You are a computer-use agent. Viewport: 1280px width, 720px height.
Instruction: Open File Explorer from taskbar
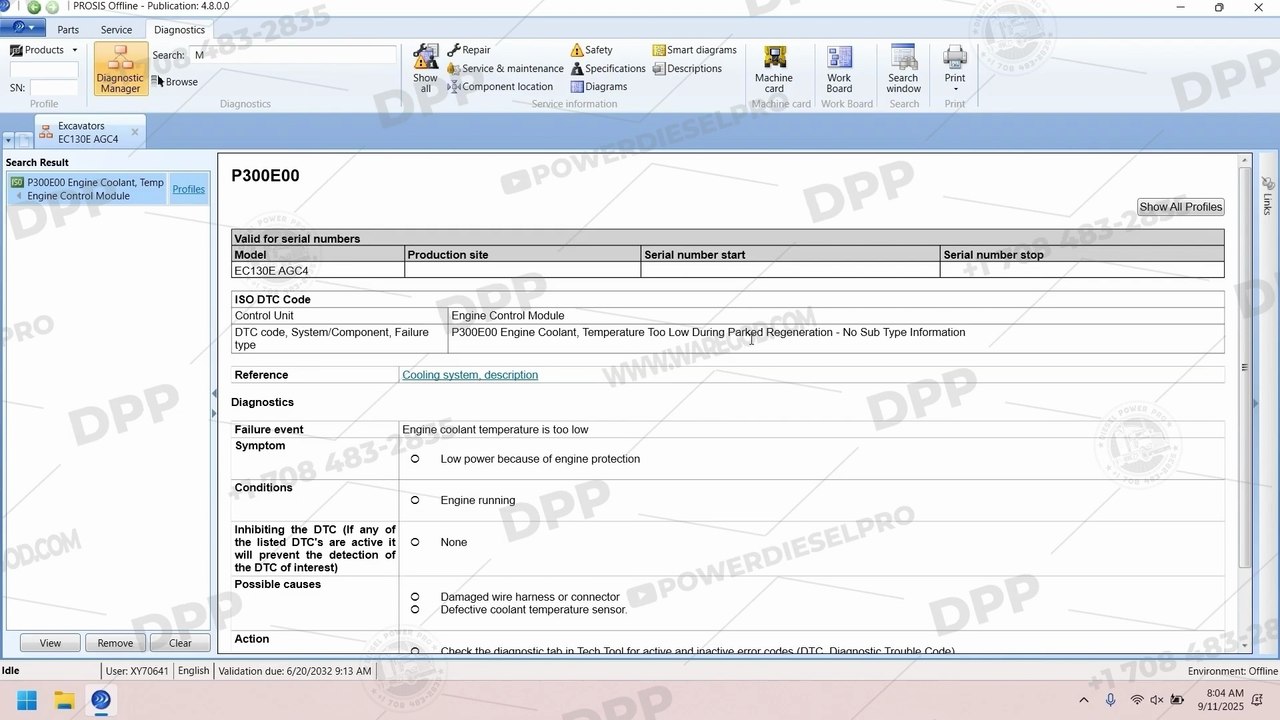coord(64,700)
